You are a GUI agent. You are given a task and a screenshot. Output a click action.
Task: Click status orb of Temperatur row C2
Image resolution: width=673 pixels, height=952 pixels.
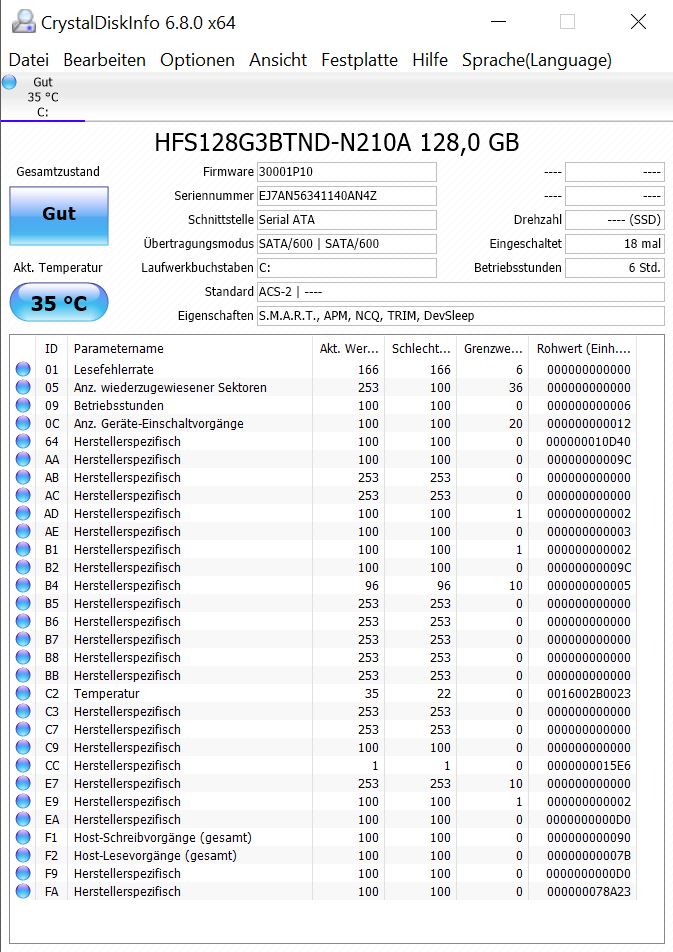coord(23,693)
